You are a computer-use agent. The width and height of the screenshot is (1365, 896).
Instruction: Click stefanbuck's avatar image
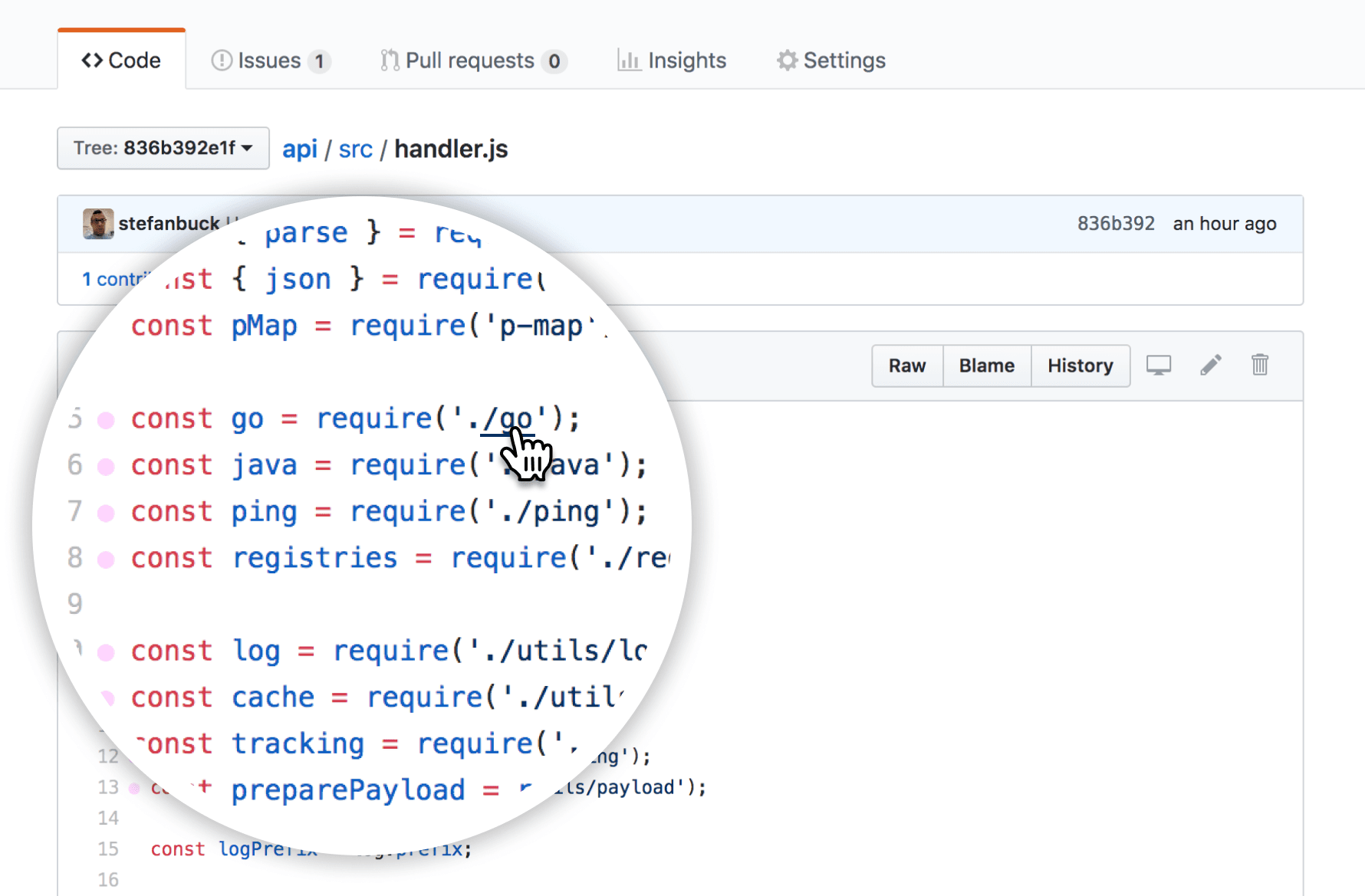tap(98, 224)
